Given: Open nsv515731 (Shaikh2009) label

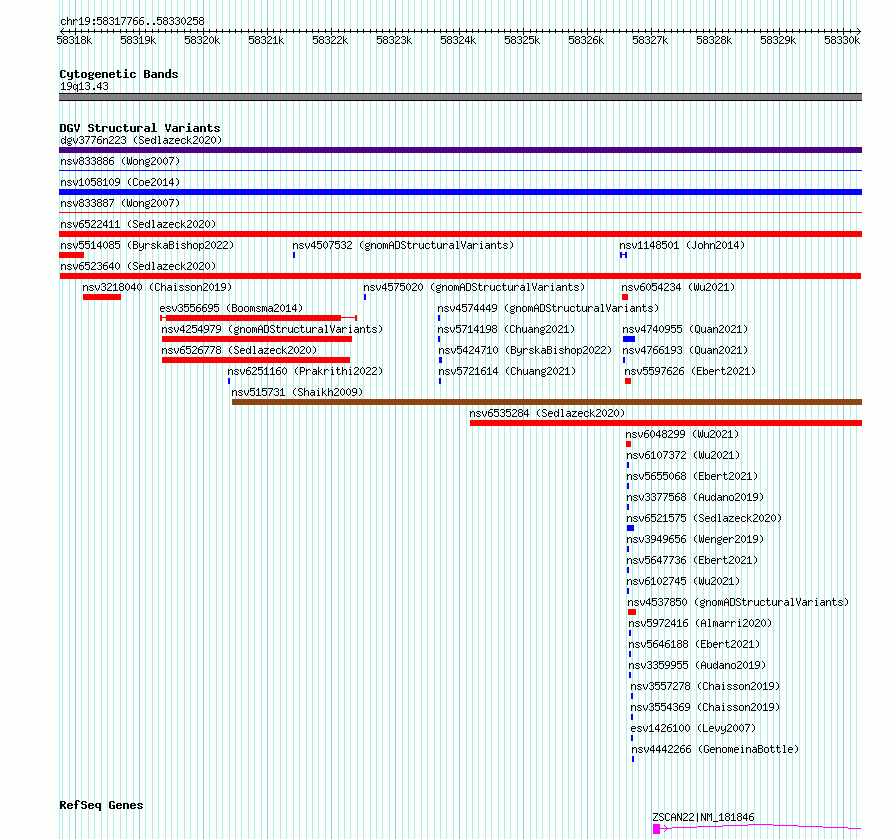Looking at the screenshot, I should pos(297,392).
